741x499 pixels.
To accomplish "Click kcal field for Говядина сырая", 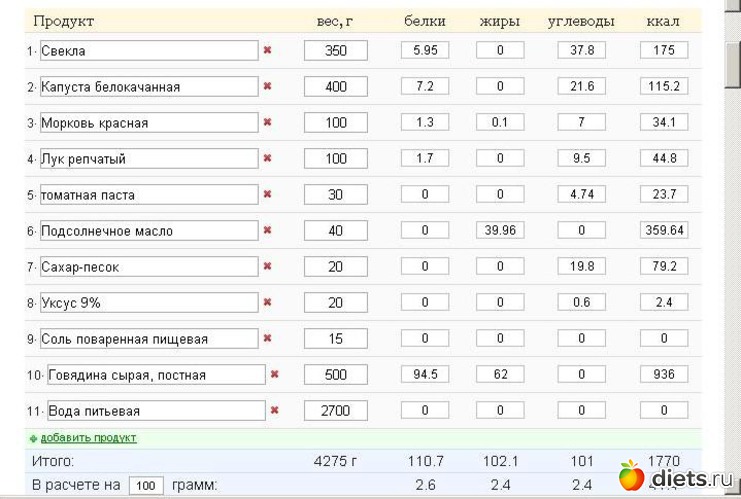I will pyautogui.click(x=664, y=374).
